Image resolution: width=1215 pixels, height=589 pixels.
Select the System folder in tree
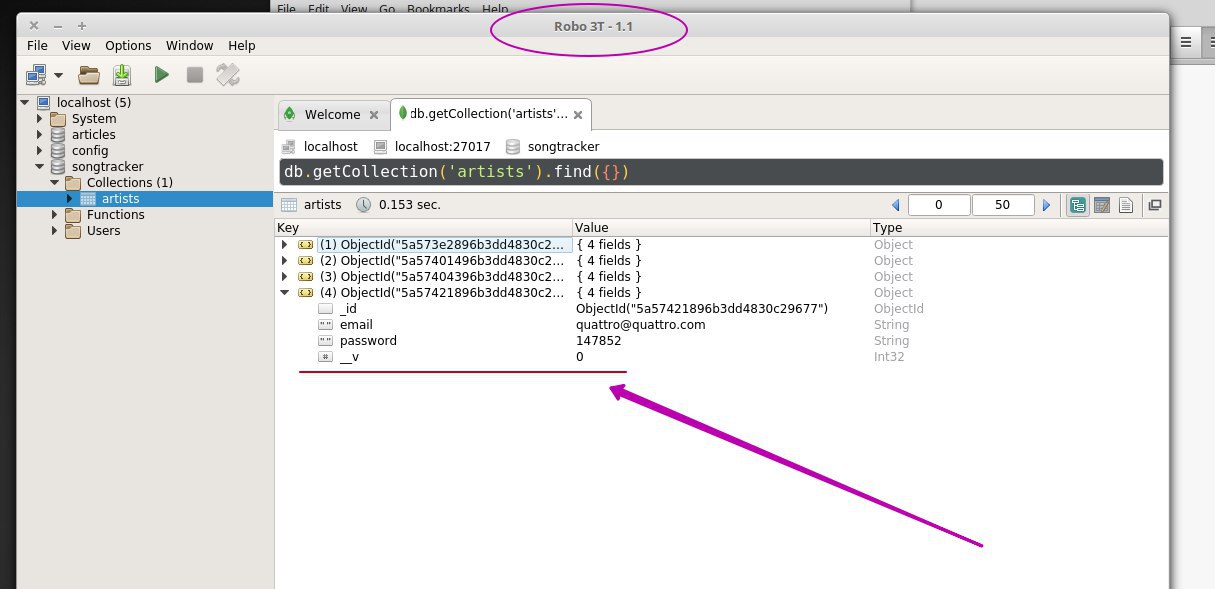(x=94, y=118)
